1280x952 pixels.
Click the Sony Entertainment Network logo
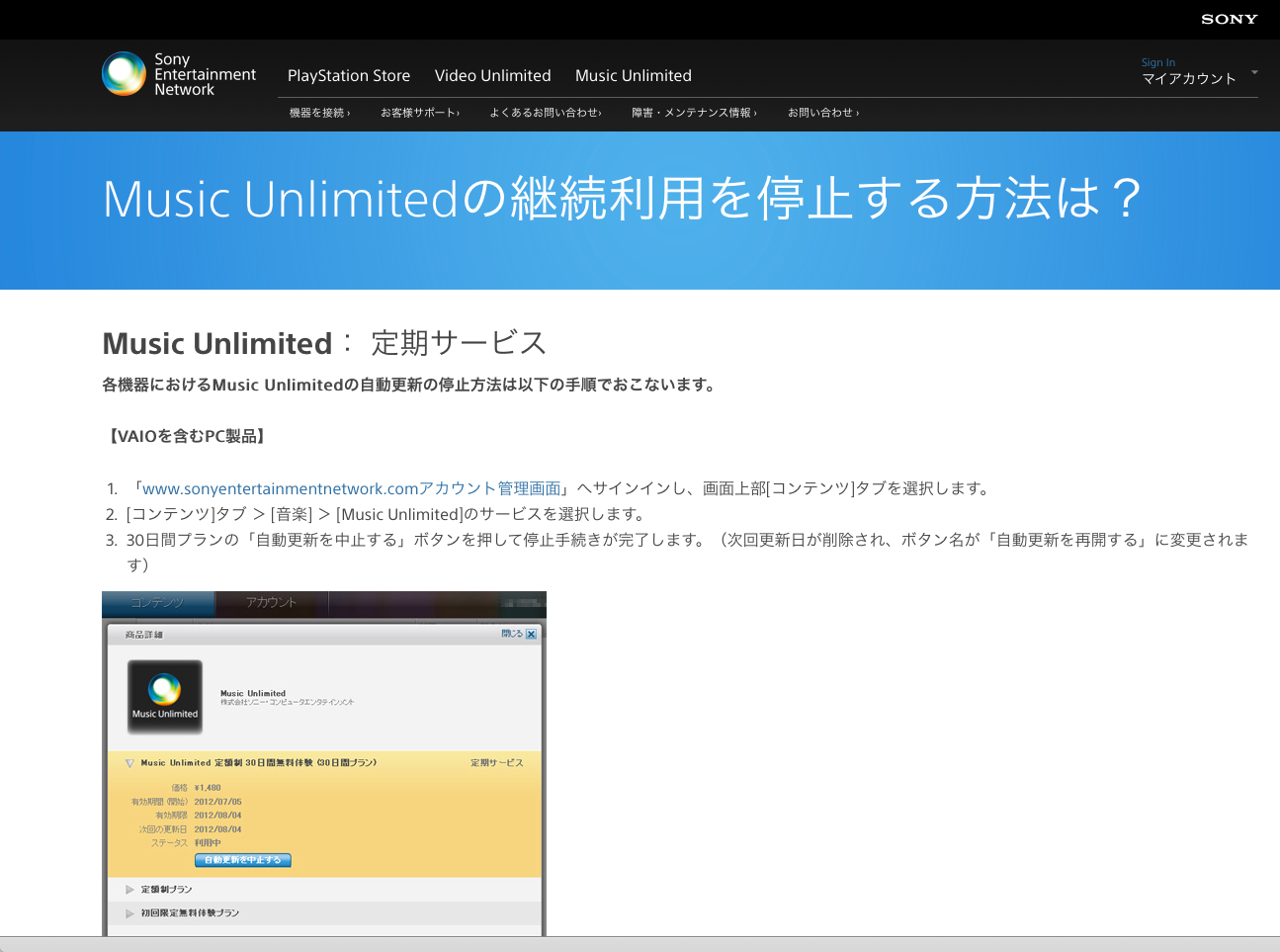179,74
